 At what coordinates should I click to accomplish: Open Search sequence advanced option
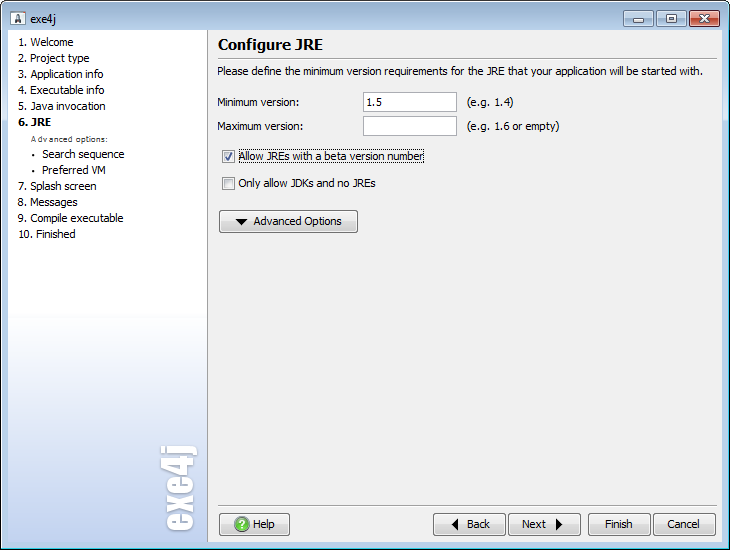(83, 154)
